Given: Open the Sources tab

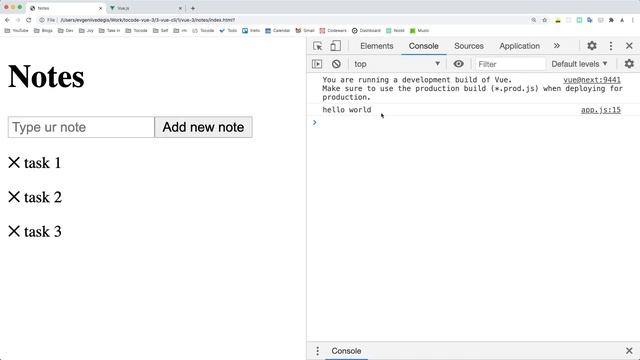Looking at the screenshot, I should (x=469, y=46).
